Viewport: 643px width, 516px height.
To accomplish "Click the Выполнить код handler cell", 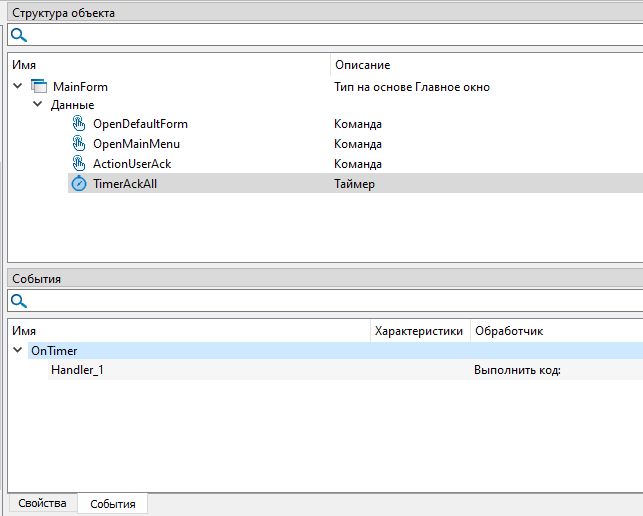I will (517, 370).
